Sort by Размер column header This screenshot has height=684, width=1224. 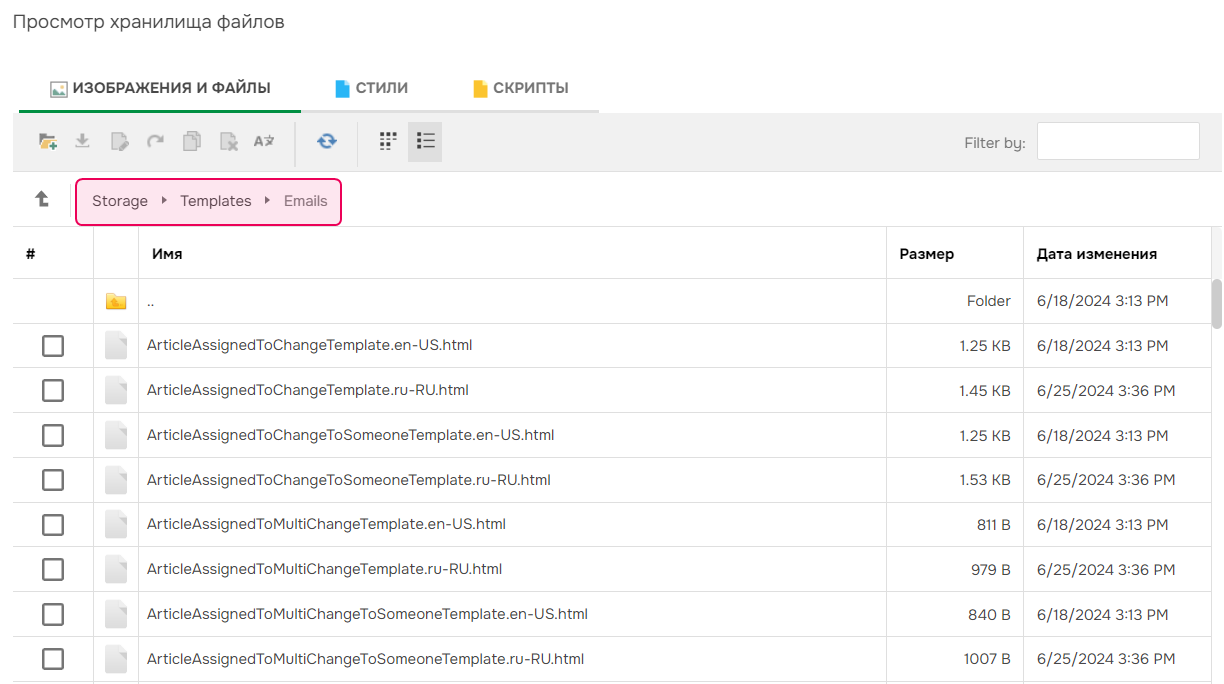926,254
